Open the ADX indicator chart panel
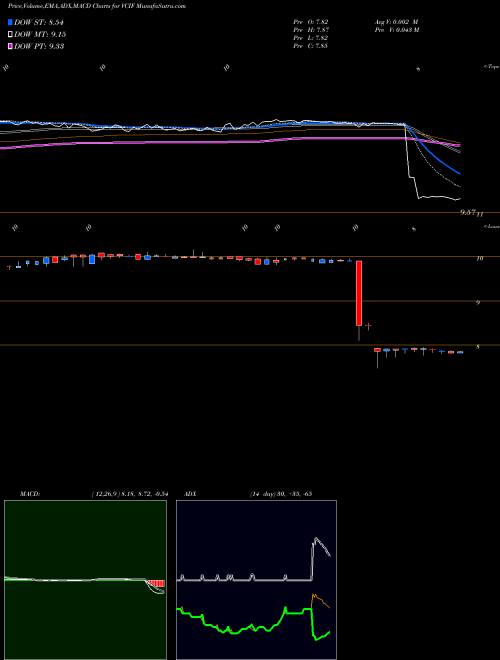Image resolution: width=500 pixels, height=660 pixels. 256,580
